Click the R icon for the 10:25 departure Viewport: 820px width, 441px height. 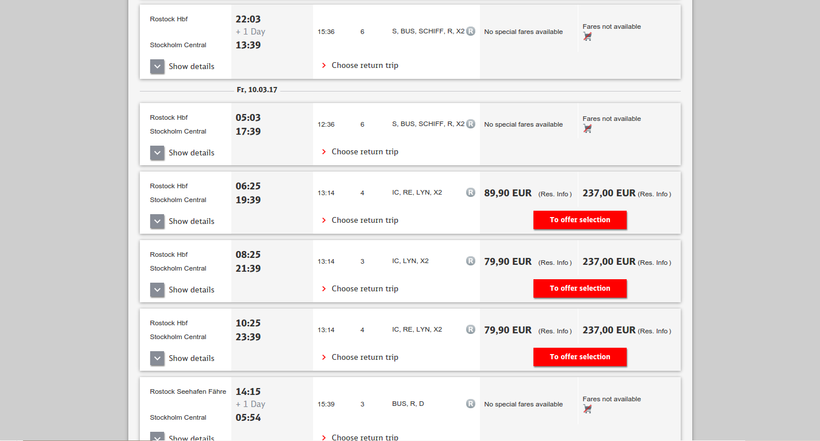pyautogui.click(x=470, y=329)
